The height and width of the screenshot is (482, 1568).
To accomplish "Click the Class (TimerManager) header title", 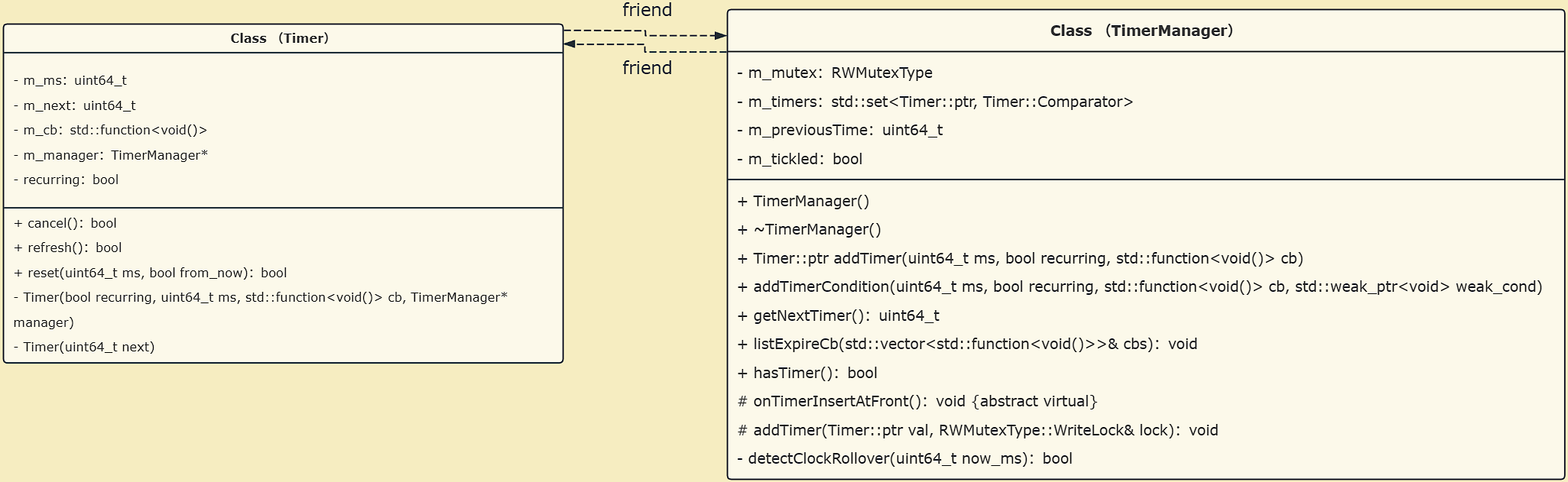I will (1141, 31).
